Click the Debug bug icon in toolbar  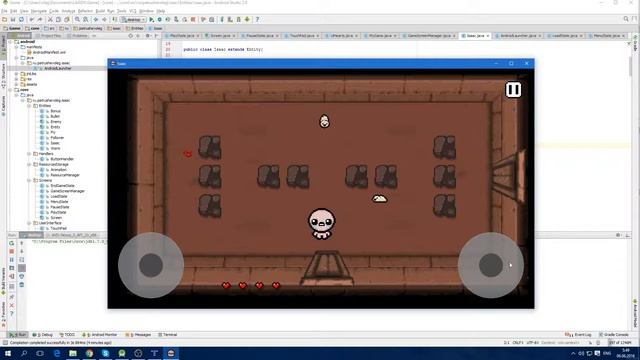pyautogui.click(x=160, y=19)
